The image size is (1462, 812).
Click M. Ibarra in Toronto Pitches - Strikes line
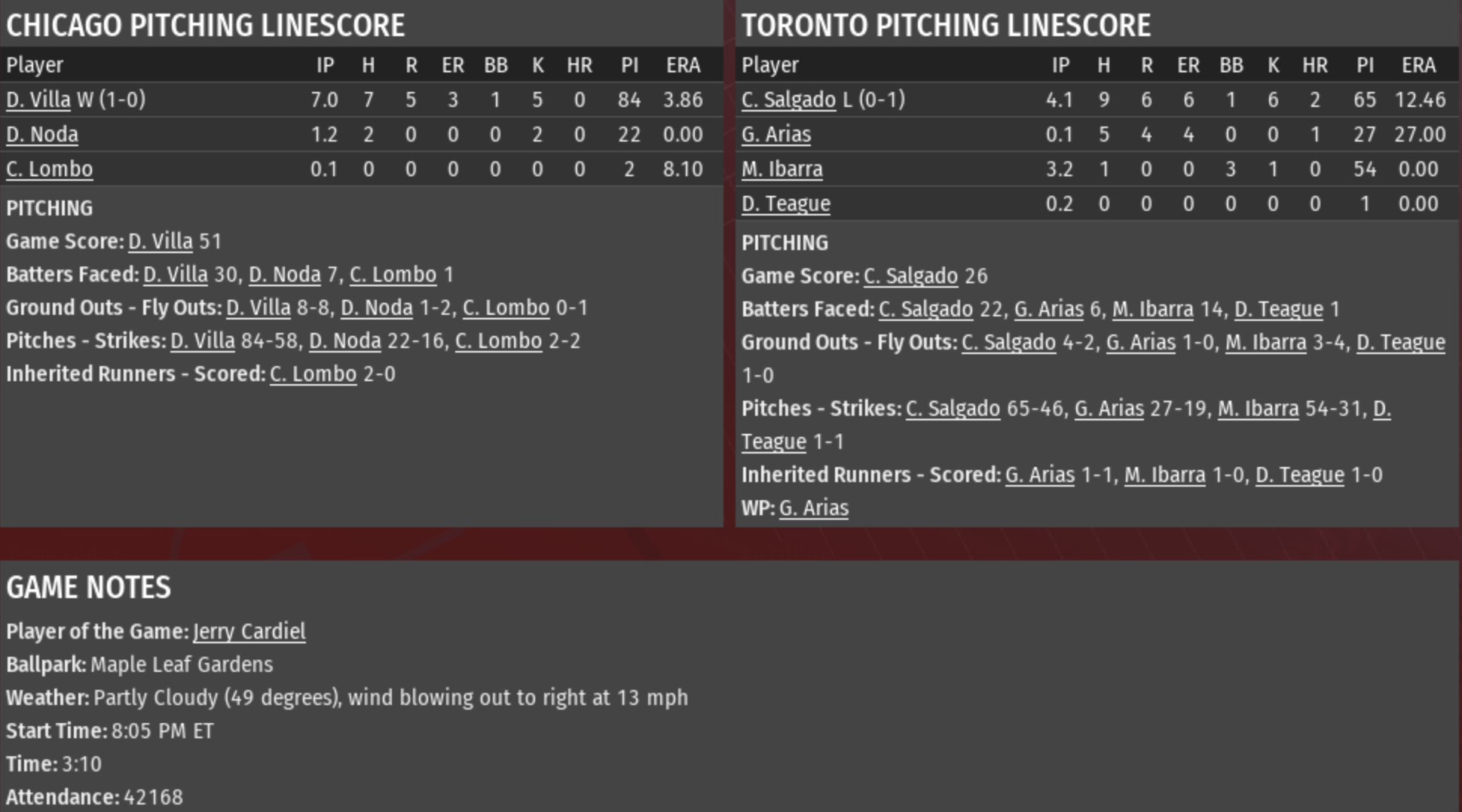pos(1259,408)
